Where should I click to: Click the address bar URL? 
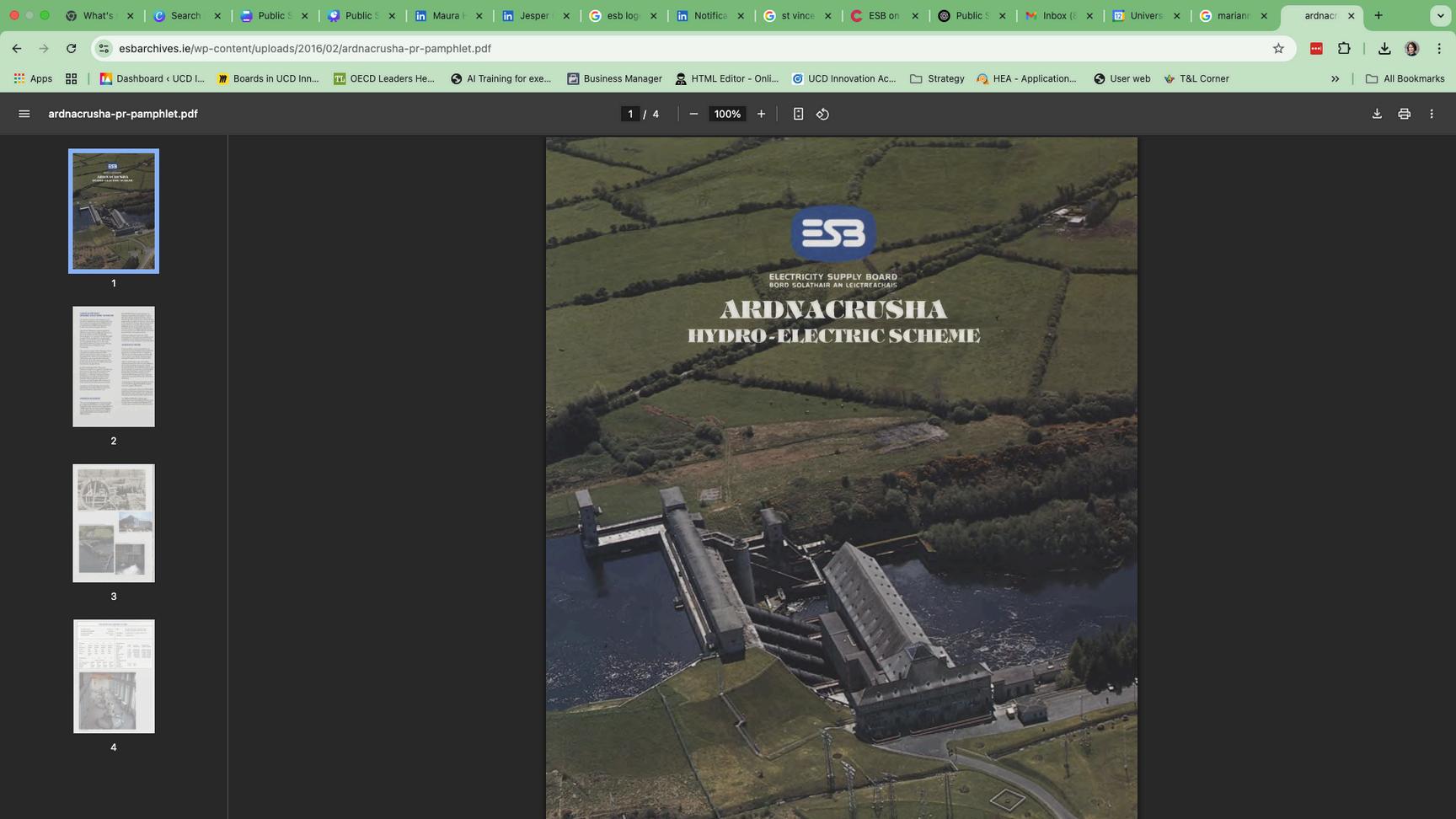click(305, 49)
